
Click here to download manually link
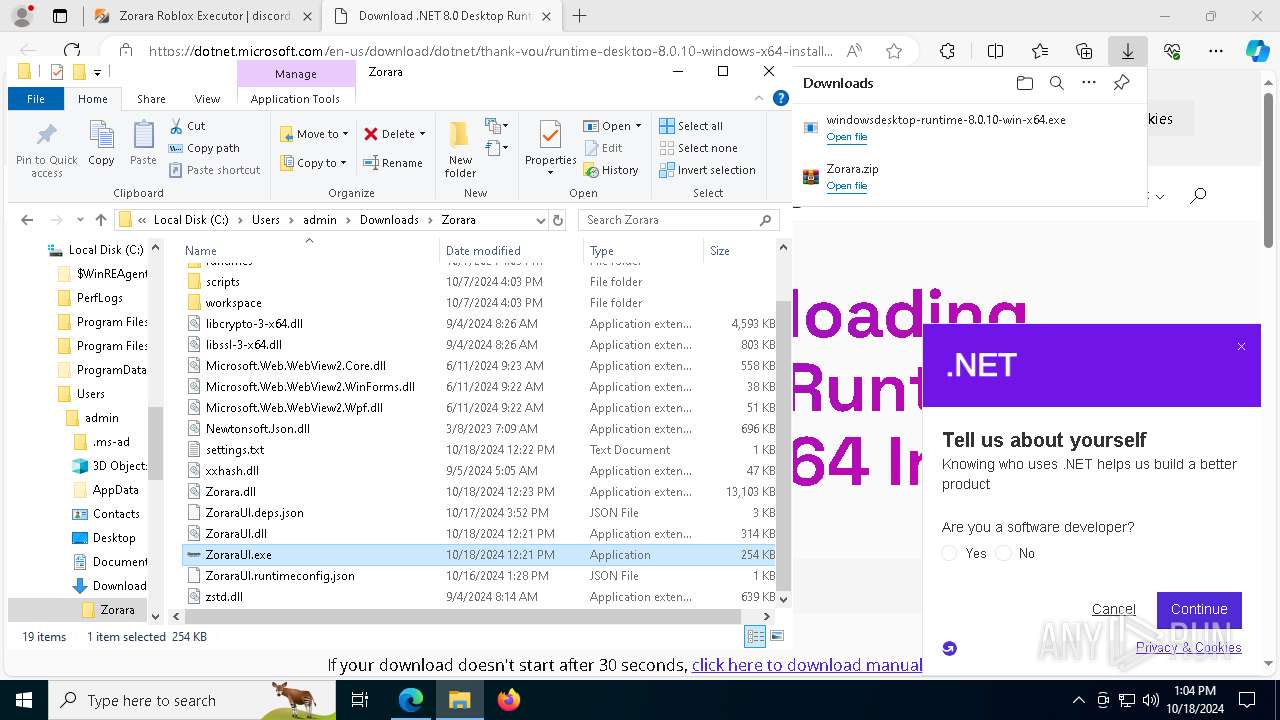pos(806,665)
